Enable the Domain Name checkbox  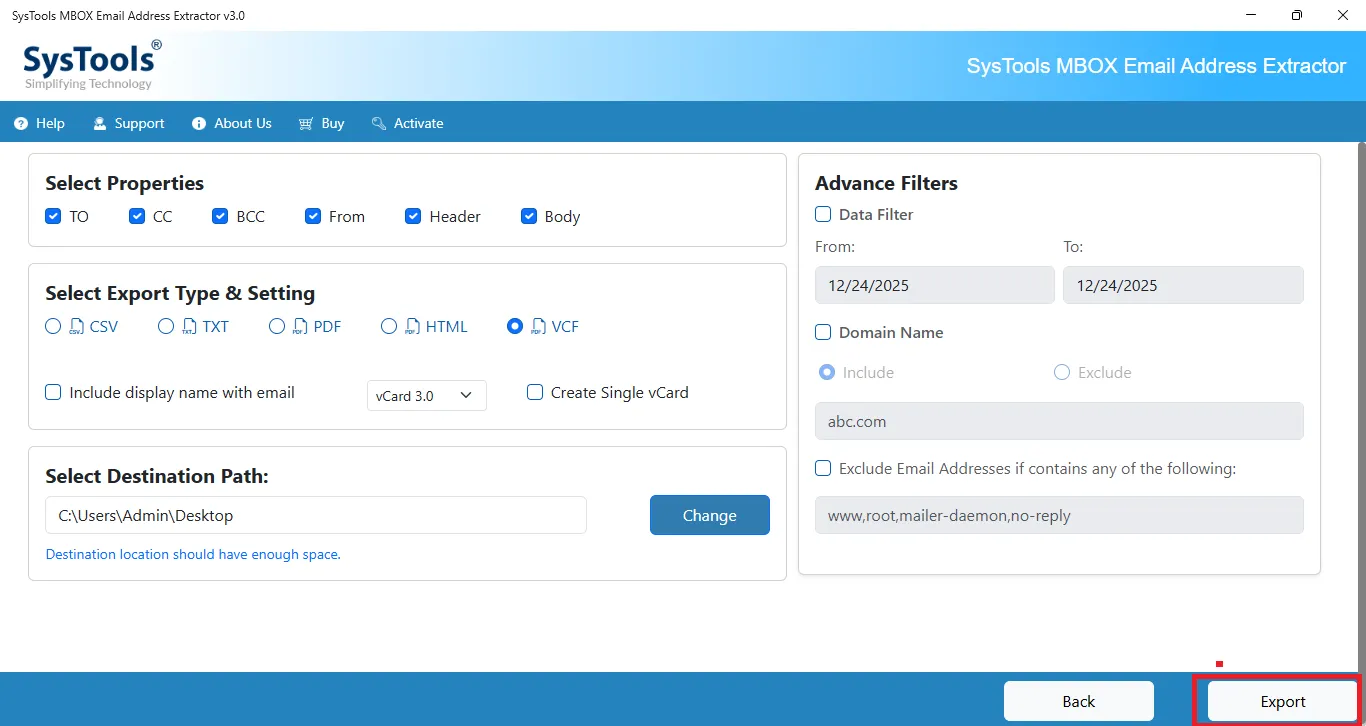(x=823, y=332)
